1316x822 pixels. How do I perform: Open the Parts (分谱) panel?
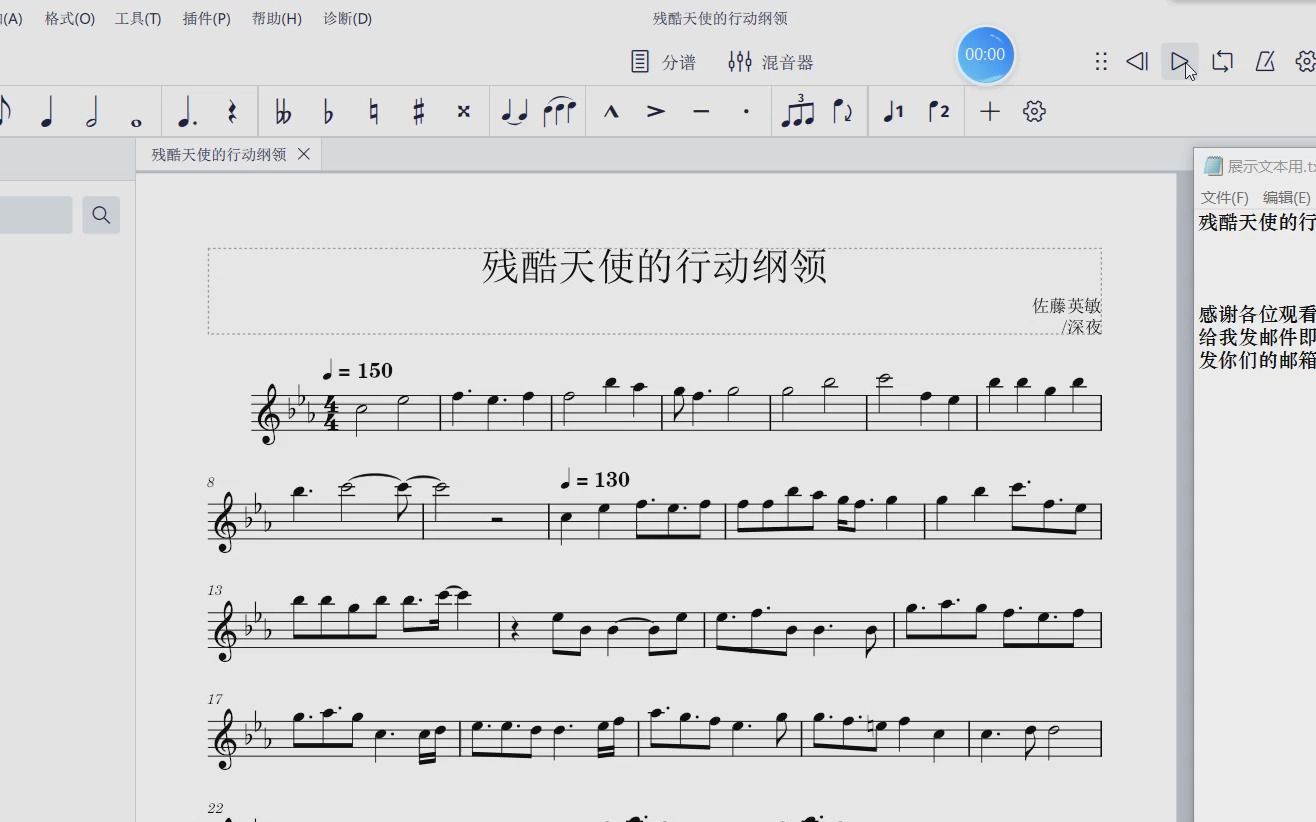663,62
